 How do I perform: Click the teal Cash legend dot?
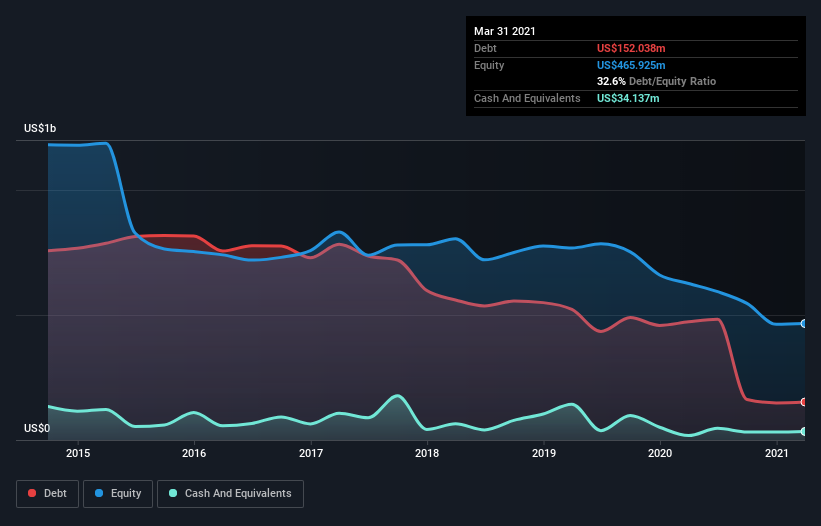click(173, 493)
